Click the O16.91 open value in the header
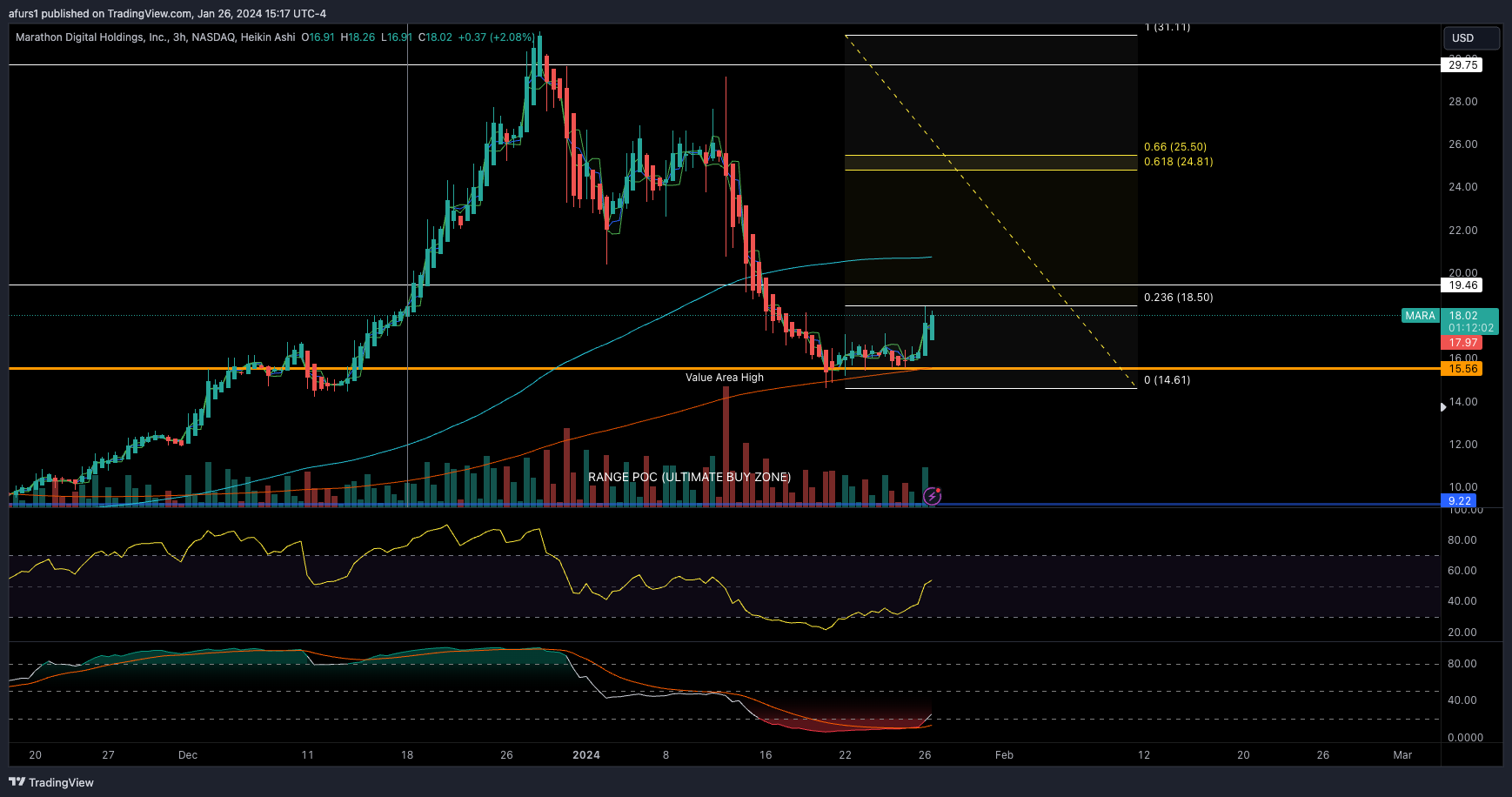 (318, 37)
